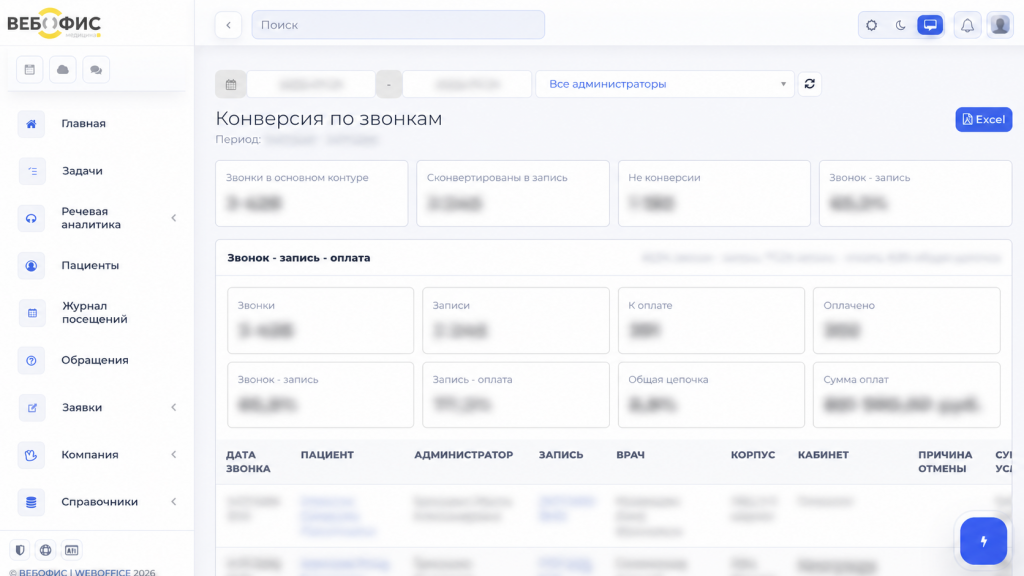Open Пациенты section
1024x576 pixels.
pyautogui.click(x=90, y=266)
